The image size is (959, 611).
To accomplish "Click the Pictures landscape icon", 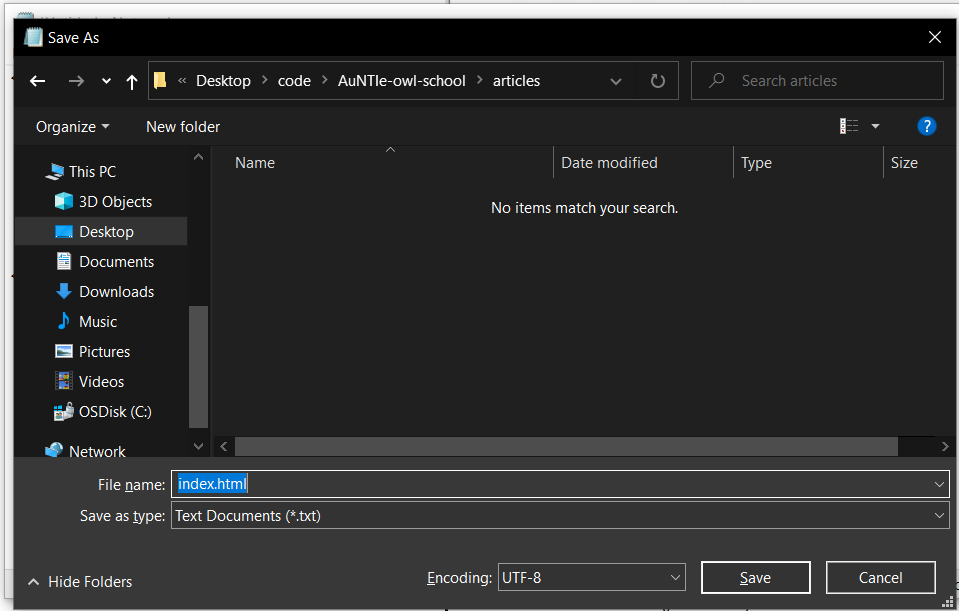I will tap(64, 351).
